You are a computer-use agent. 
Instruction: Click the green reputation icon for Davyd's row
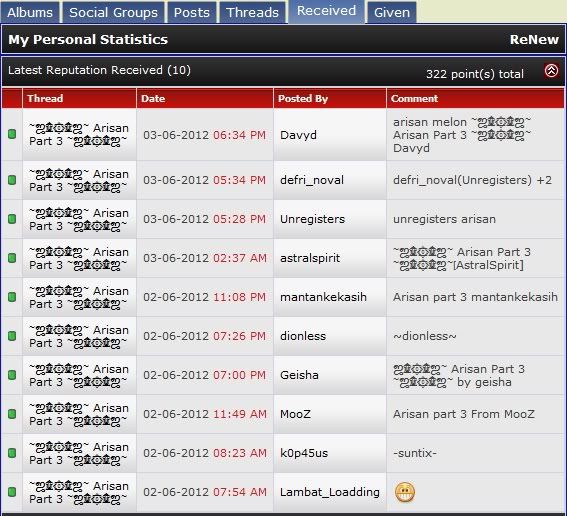[12, 134]
